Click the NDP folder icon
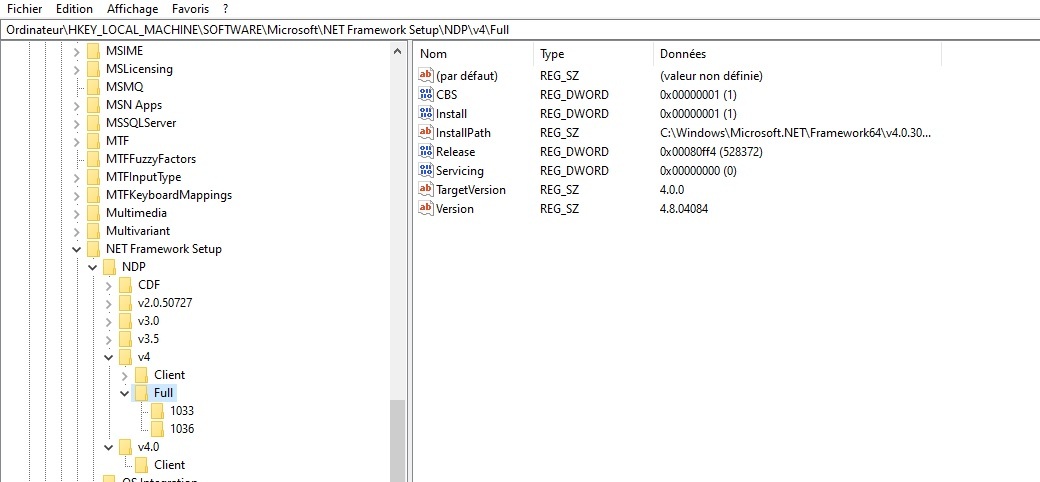1040x482 pixels. point(109,267)
